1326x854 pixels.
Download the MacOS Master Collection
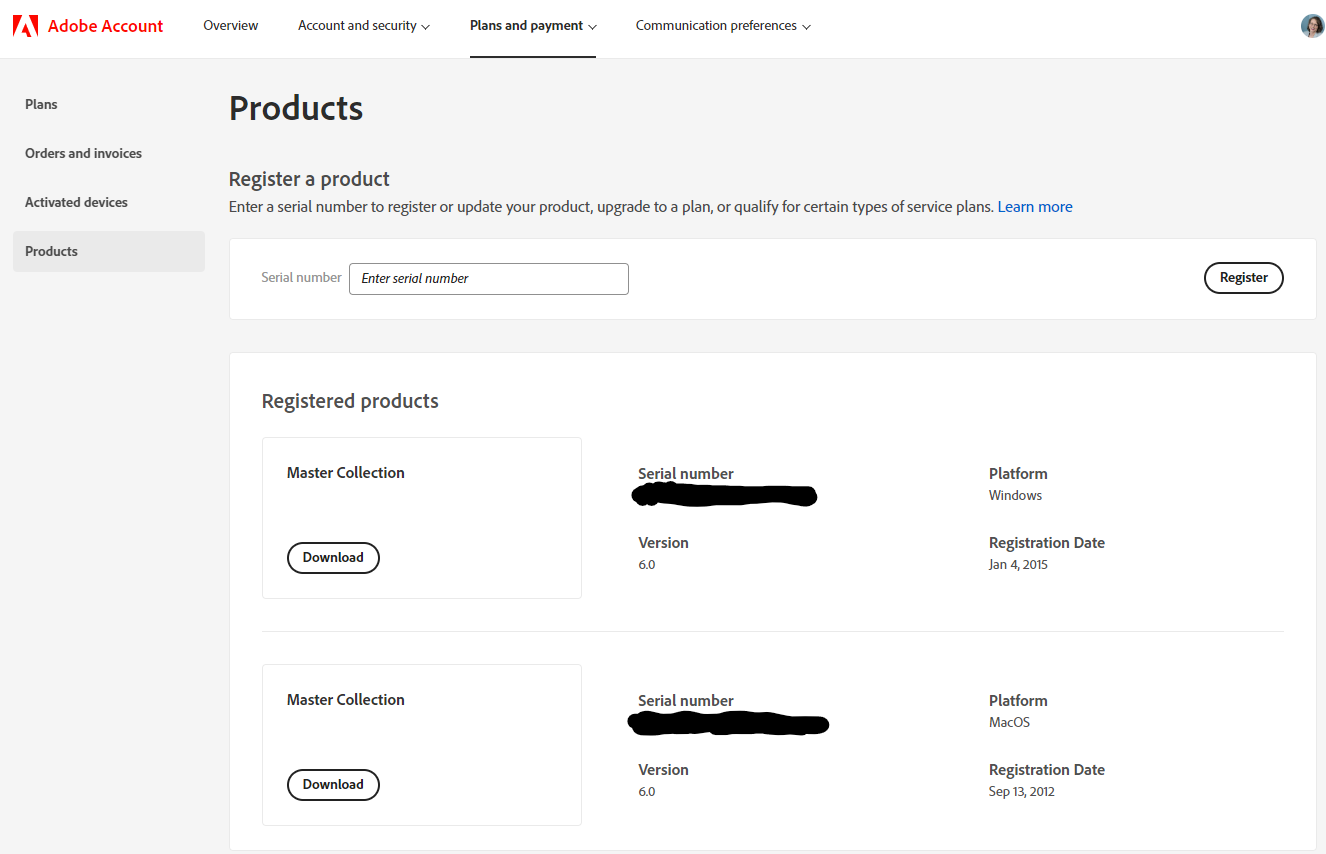(333, 785)
